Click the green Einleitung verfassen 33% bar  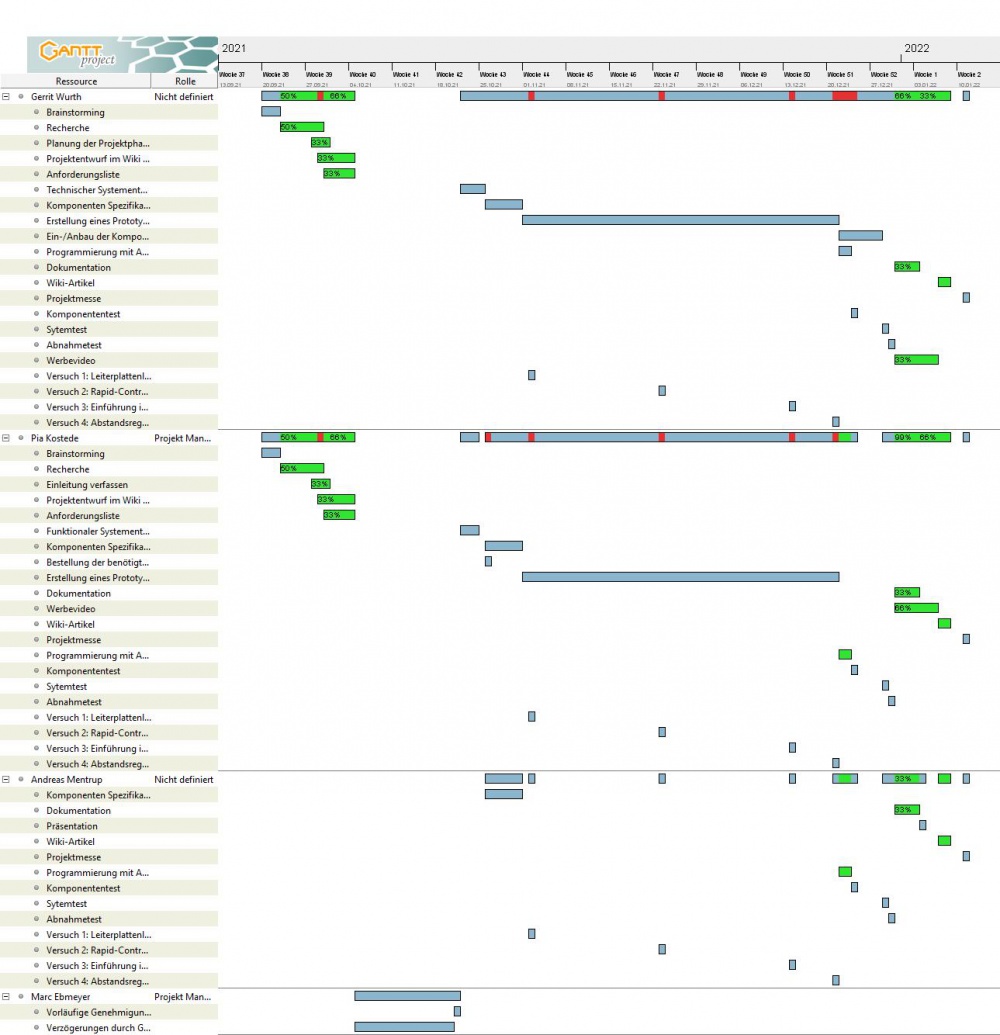click(320, 484)
